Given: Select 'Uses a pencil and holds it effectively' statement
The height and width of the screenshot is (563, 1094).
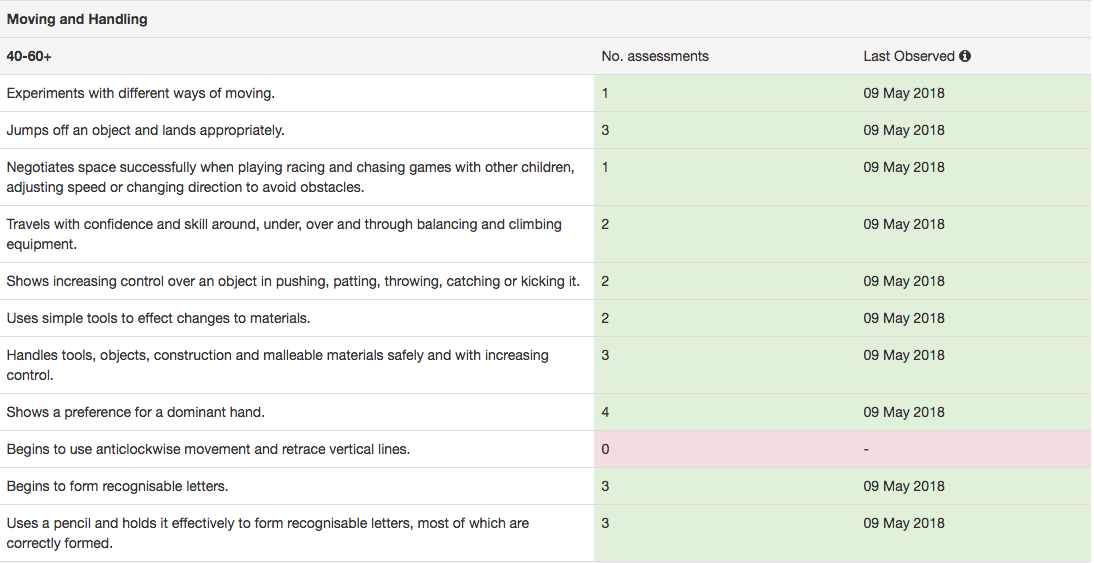Looking at the screenshot, I should click(267, 533).
